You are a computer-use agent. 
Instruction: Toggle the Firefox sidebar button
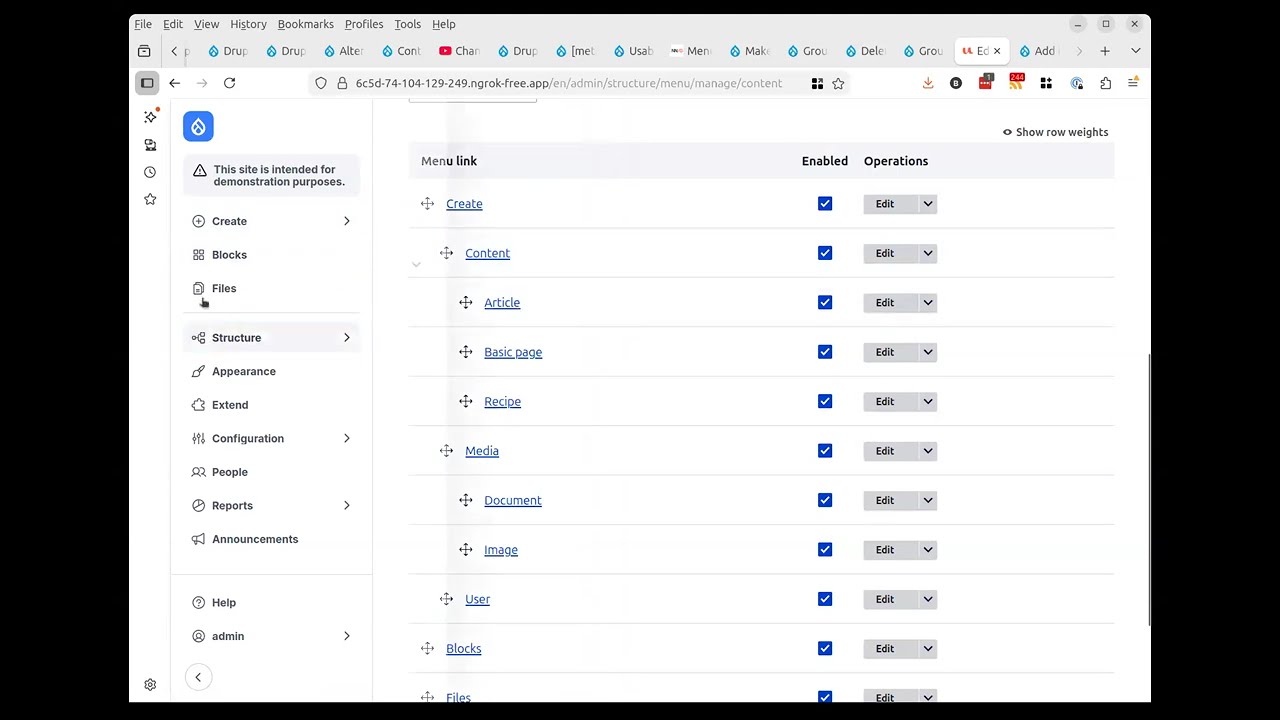(147, 83)
